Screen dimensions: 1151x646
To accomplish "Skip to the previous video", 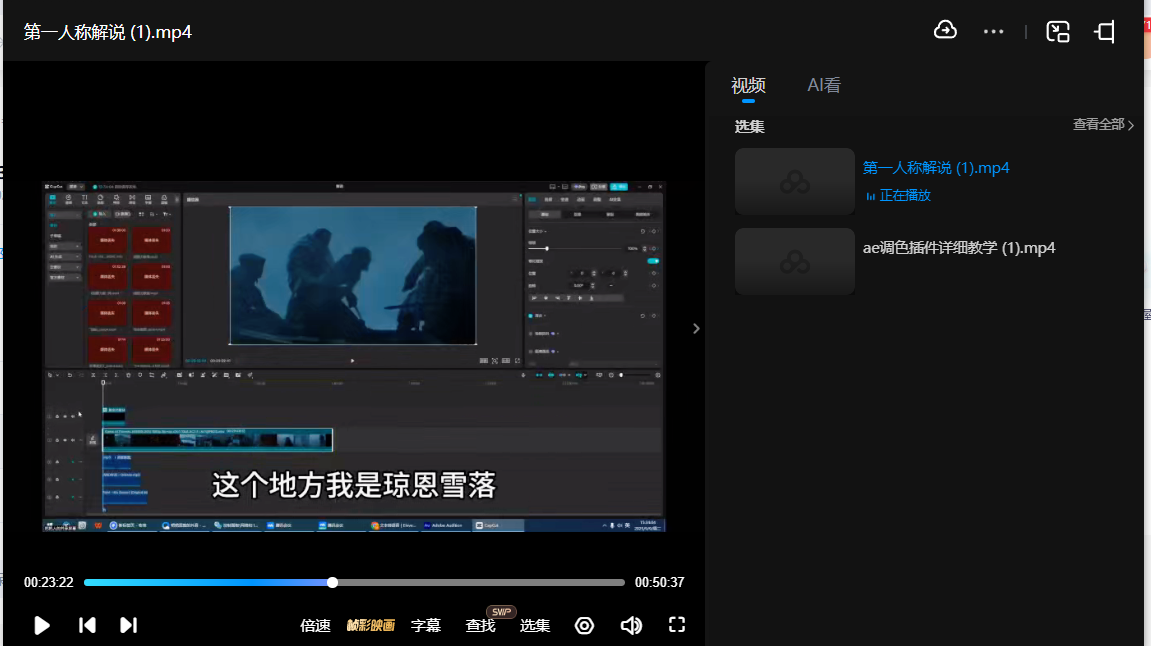I will 87,625.
